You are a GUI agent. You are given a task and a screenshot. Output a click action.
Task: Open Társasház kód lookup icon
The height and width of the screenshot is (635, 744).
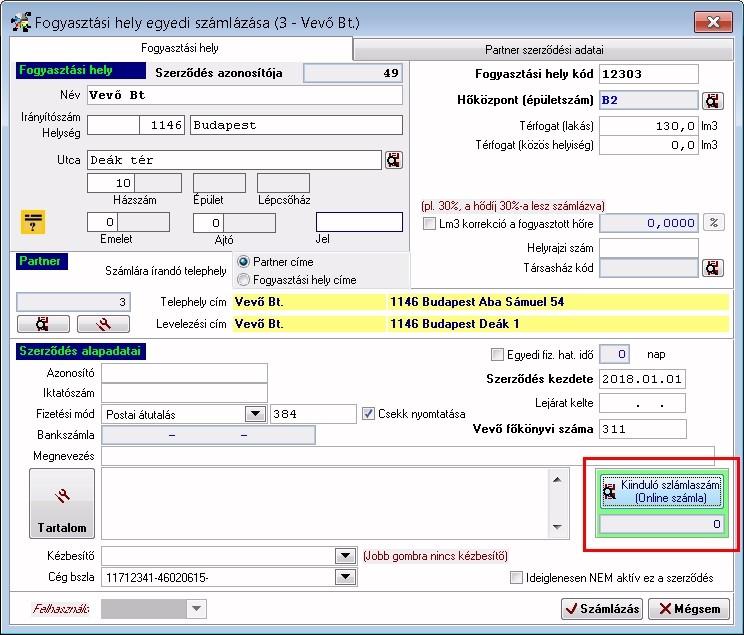point(713,268)
